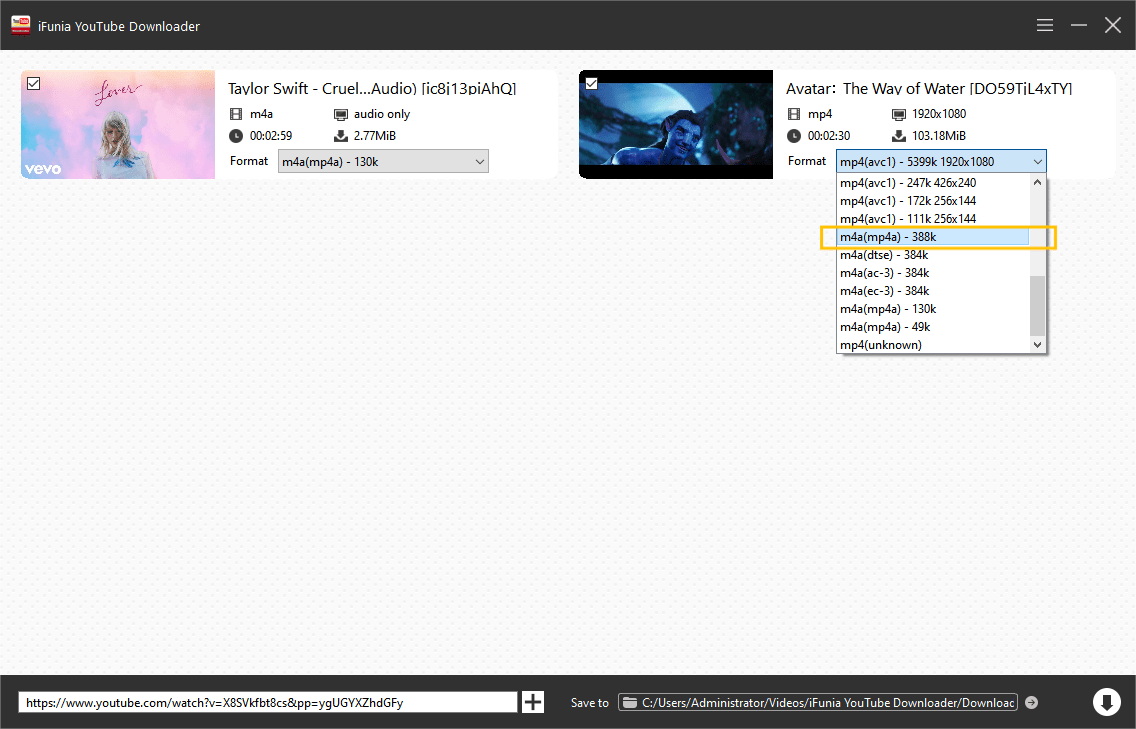
Task: Close the iFunia YouTube Downloader window
Action: (x=1112, y=25)
